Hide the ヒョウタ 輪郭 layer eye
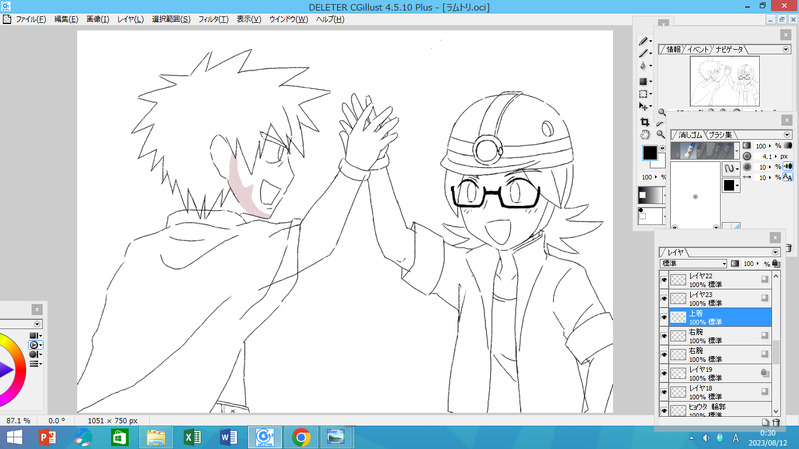The image size is (799, 449). tap(664, 410)
